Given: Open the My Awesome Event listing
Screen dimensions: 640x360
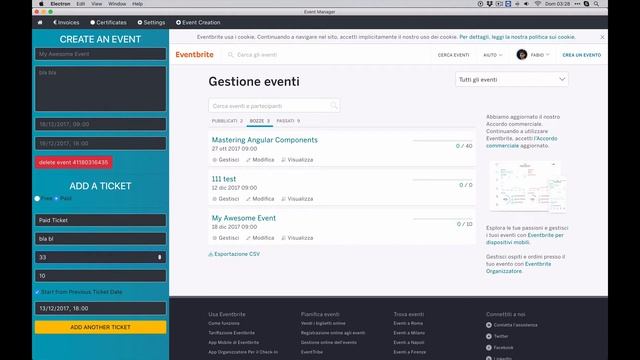Looking at the screenshot, I should pos(244,218).
